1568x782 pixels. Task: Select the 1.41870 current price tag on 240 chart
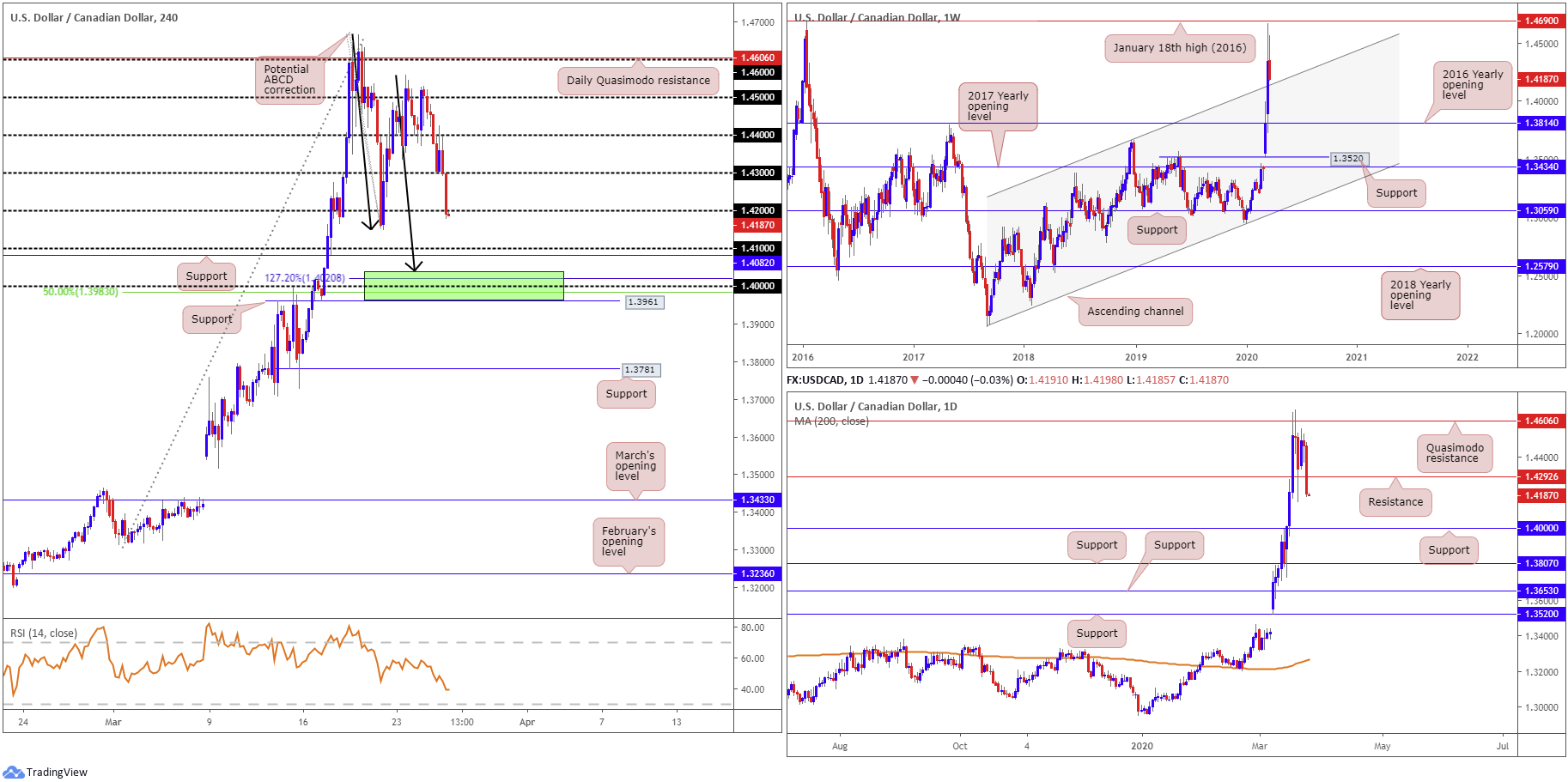[757, 225]
